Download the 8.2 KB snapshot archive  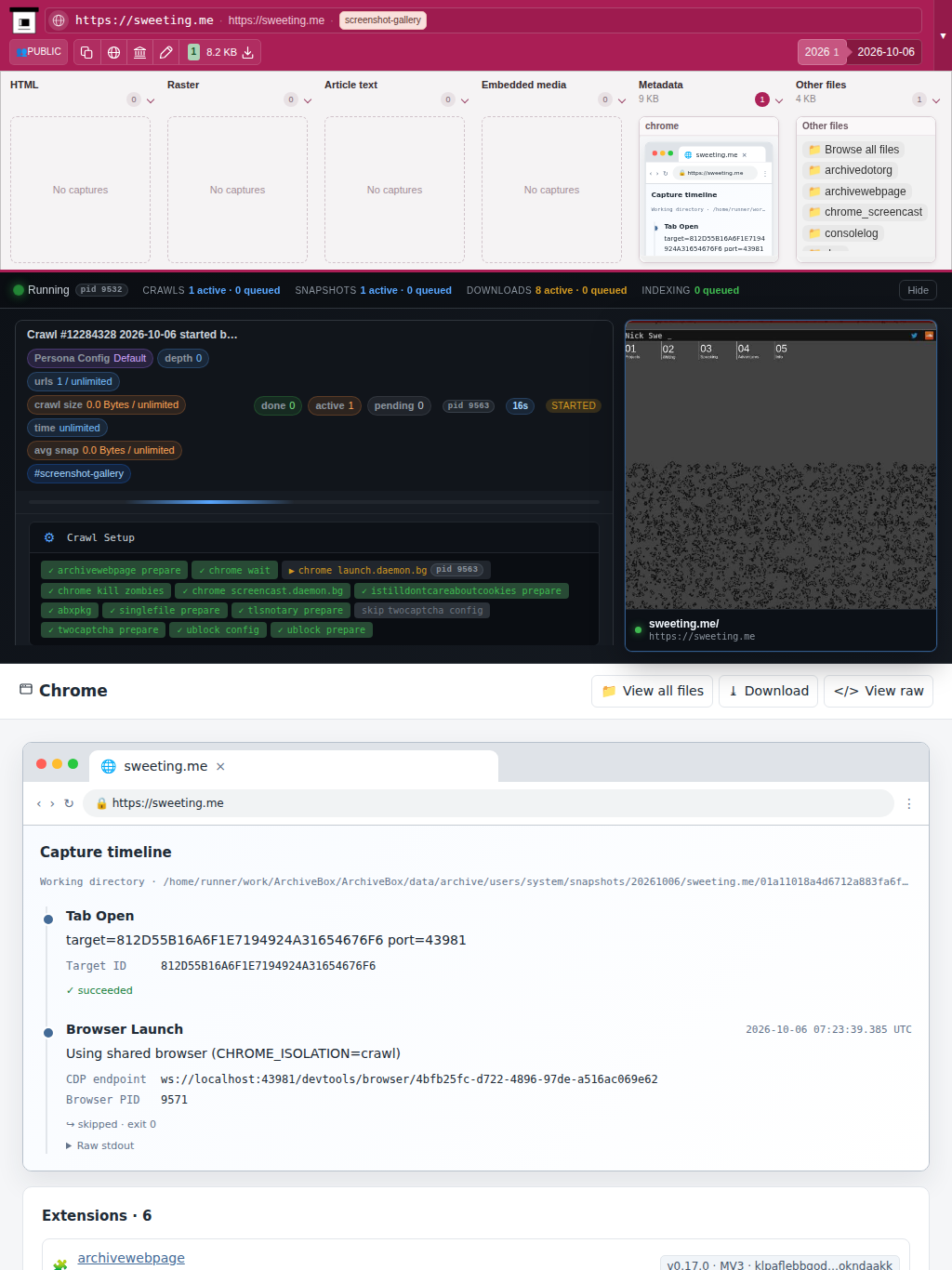click(x=247, y=52)
